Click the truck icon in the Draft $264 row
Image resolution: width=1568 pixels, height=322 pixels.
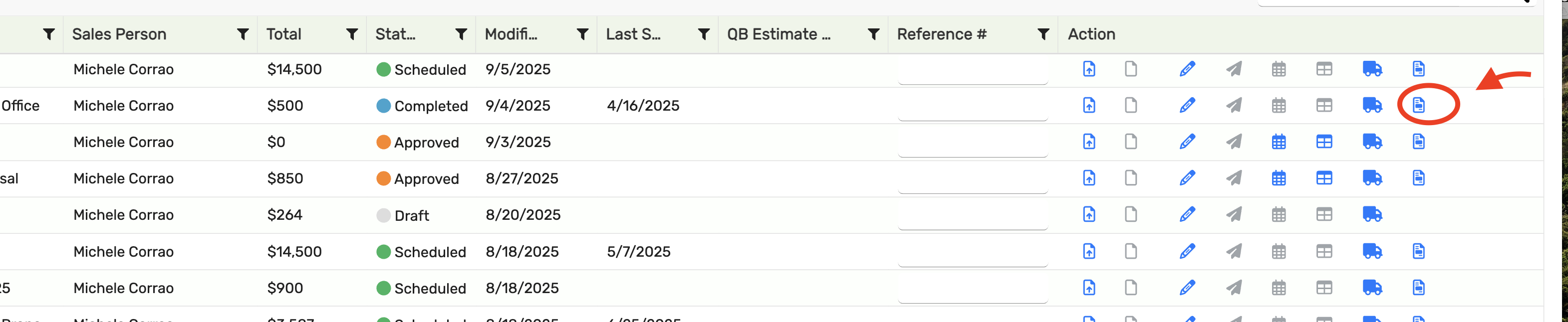click(x=1372, y=214)
